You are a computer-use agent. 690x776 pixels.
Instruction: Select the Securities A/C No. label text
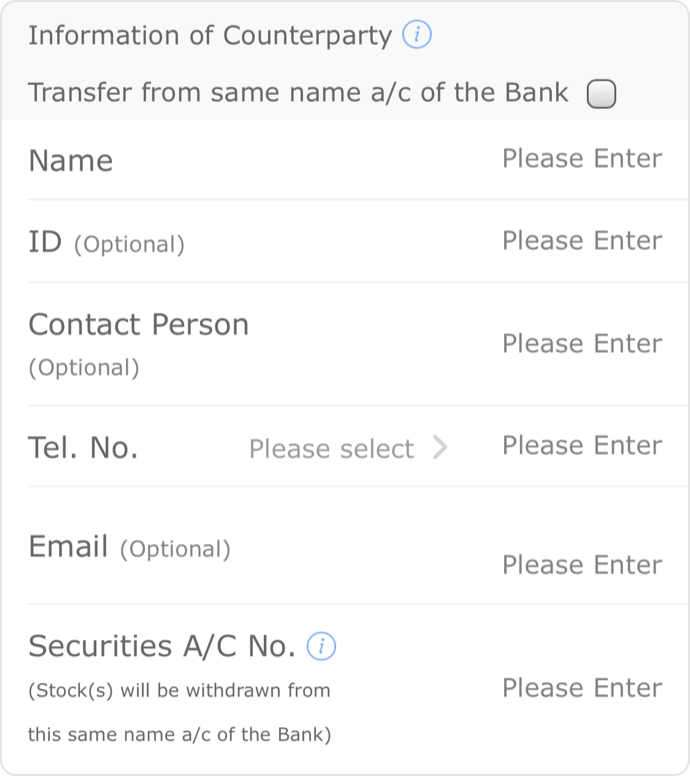click(162, 646)
